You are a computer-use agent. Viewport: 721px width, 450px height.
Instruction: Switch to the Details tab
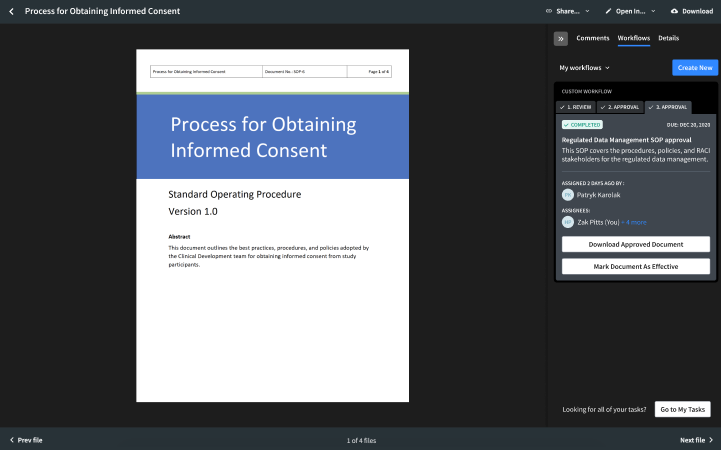[x=668, y=38]
